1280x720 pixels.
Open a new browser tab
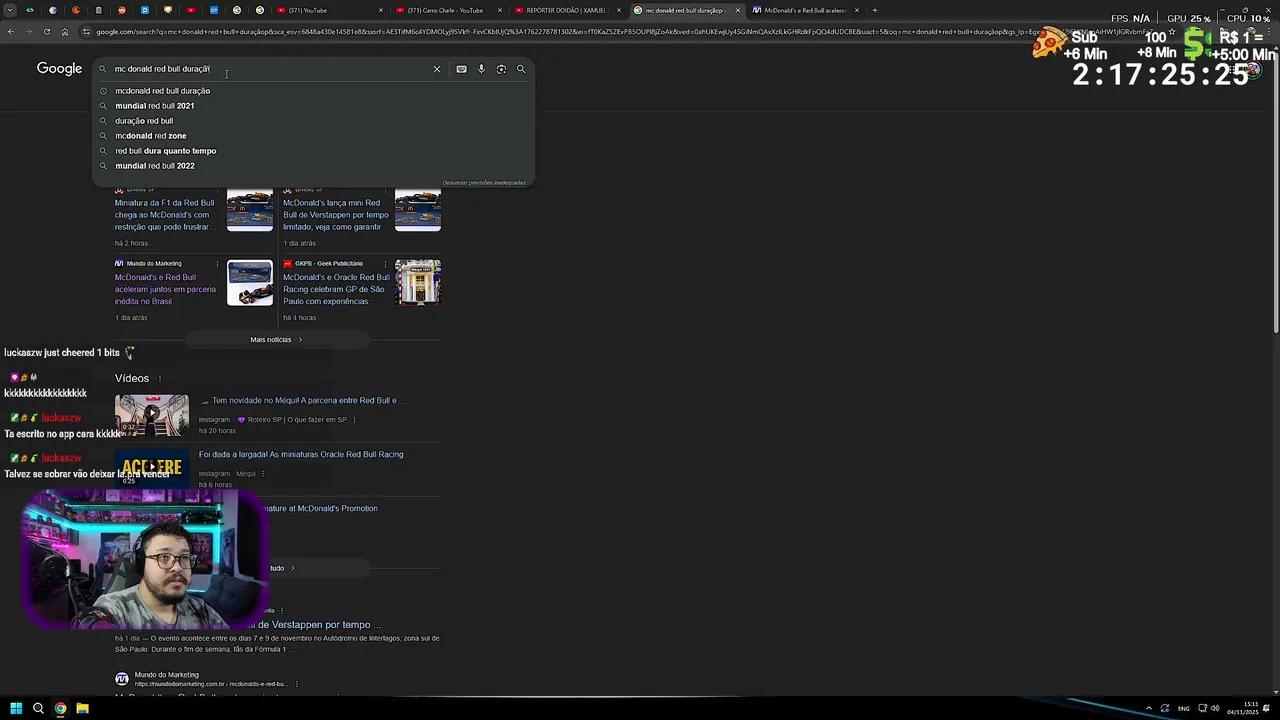point(874,10)
